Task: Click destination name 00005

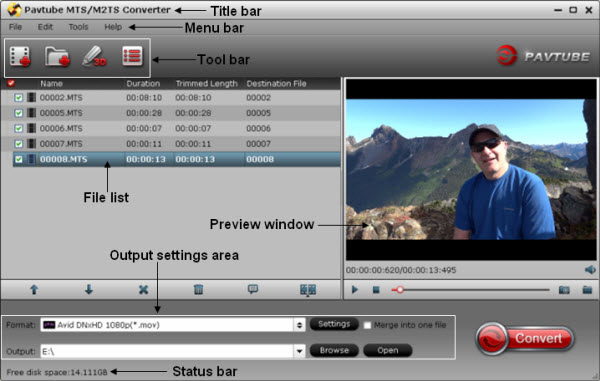Action: point(258,113)
